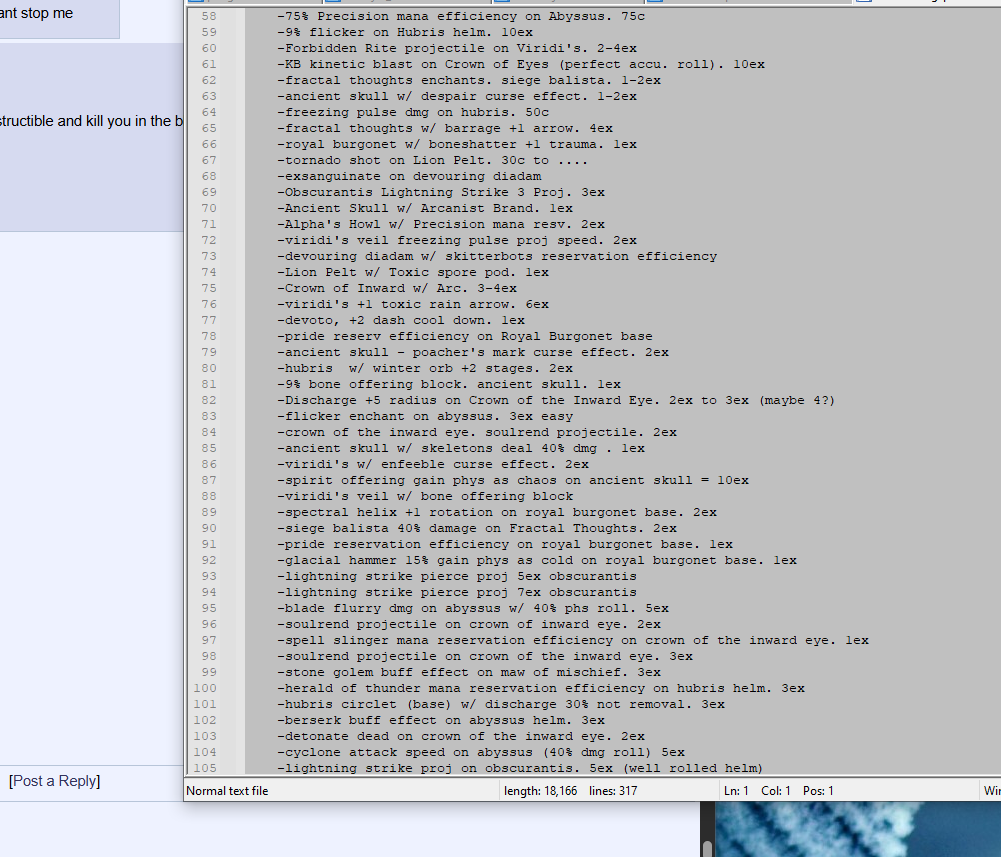Click the line '-devouring diadam w/ skitterbots reservation efficiency'
Image resolution: width=1001 pixels, height=857 pixels.
point(497,256)
